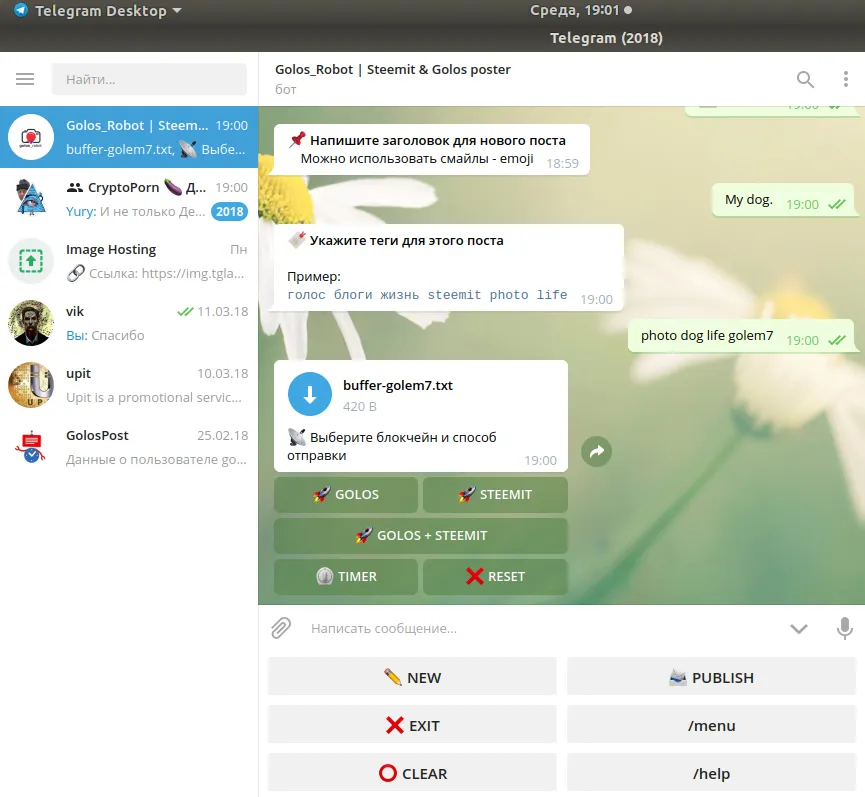This screenshot has width=865, height=797.
Task: Hide the bot keyboard with chevron arrow
Action: pyautogui.click(x=798, y=629)
